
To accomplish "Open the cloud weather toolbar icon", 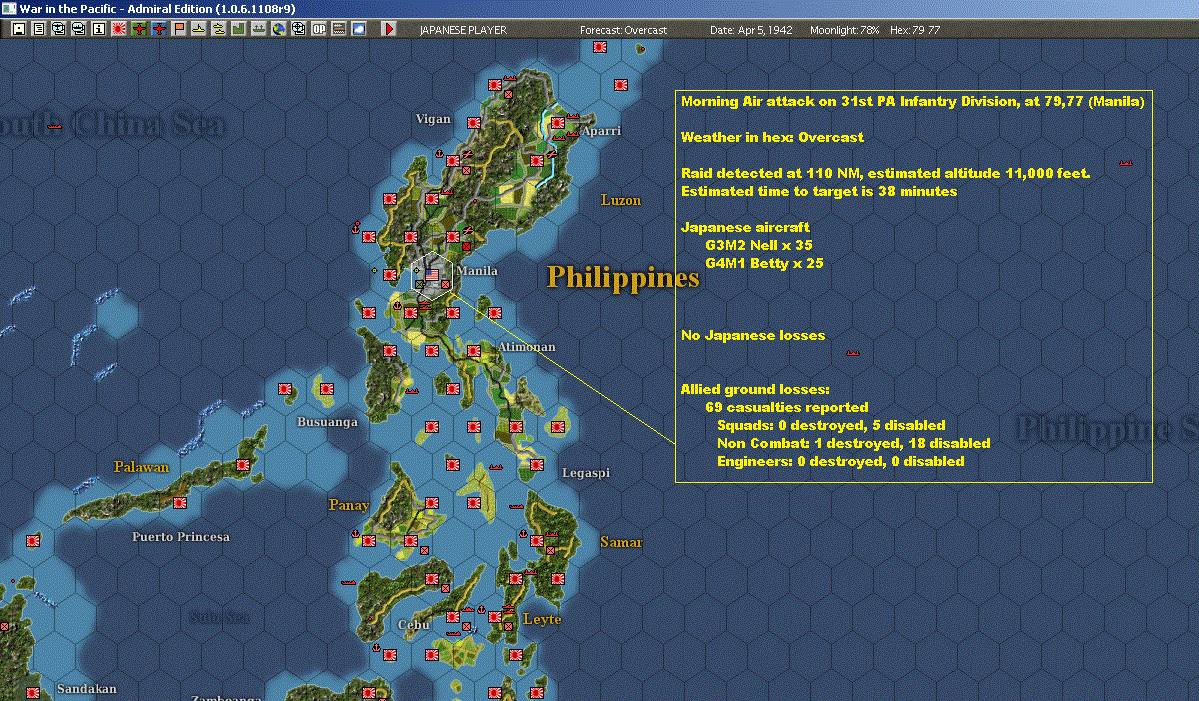I will [358, 29].
